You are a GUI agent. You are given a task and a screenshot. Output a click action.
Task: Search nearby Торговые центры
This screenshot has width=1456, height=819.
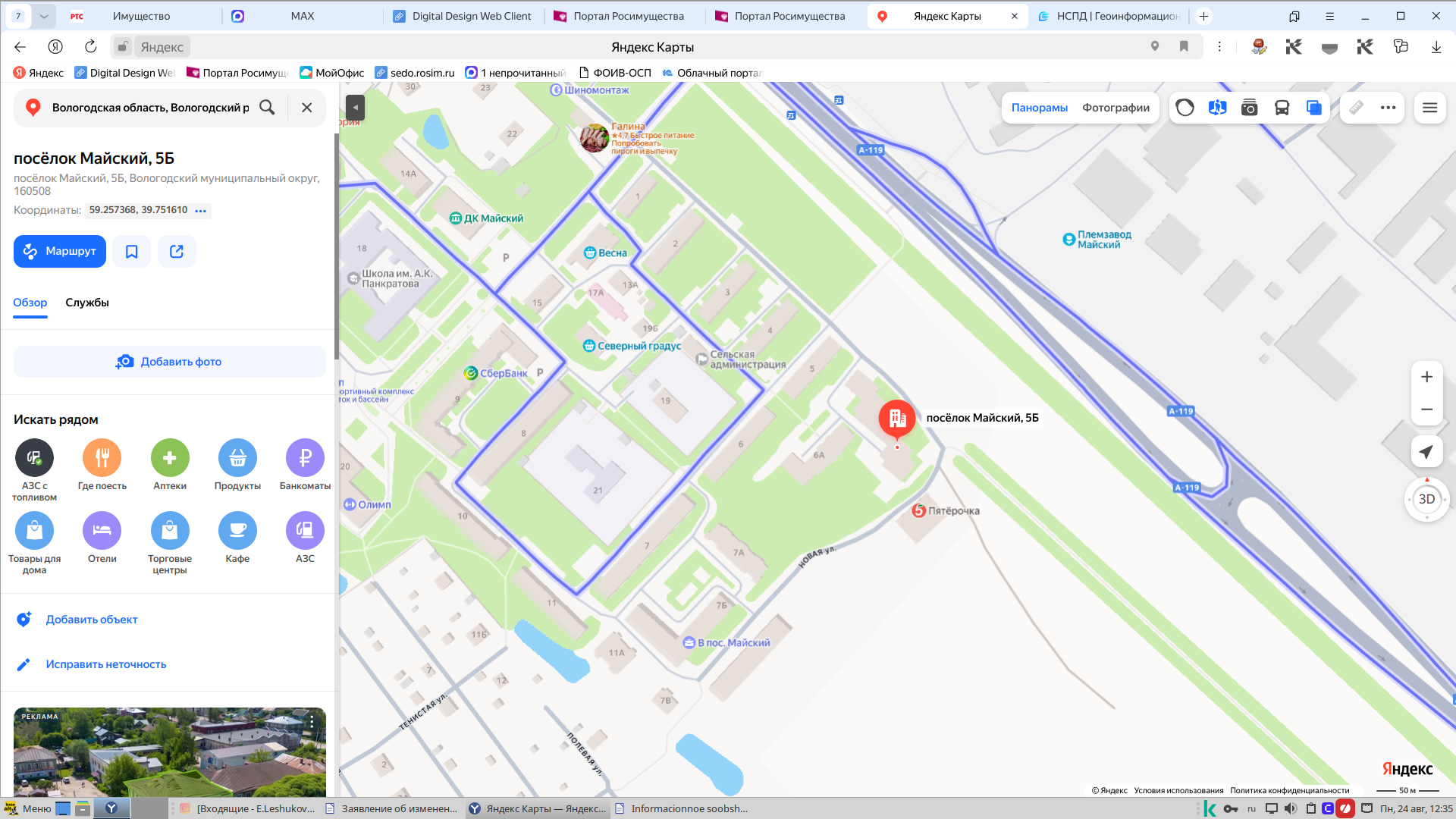pos(170,543)
